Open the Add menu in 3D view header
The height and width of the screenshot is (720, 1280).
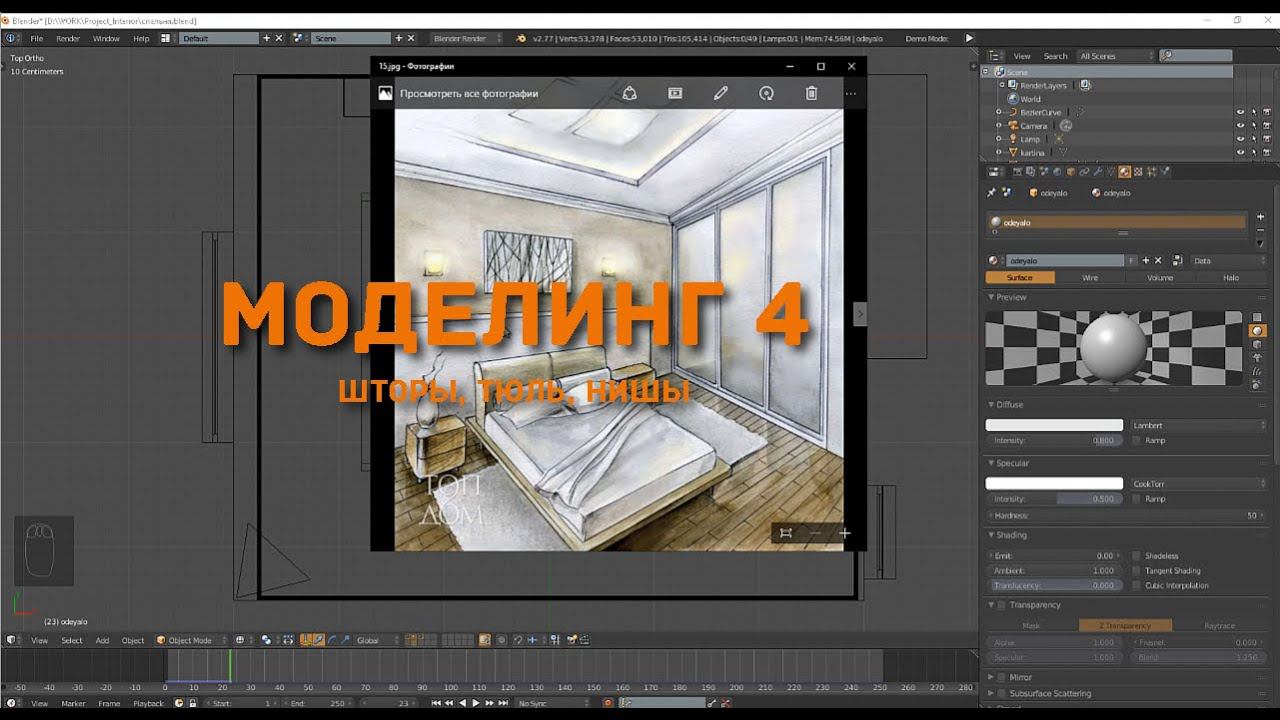pyautogui.click(x=102, y=640)
